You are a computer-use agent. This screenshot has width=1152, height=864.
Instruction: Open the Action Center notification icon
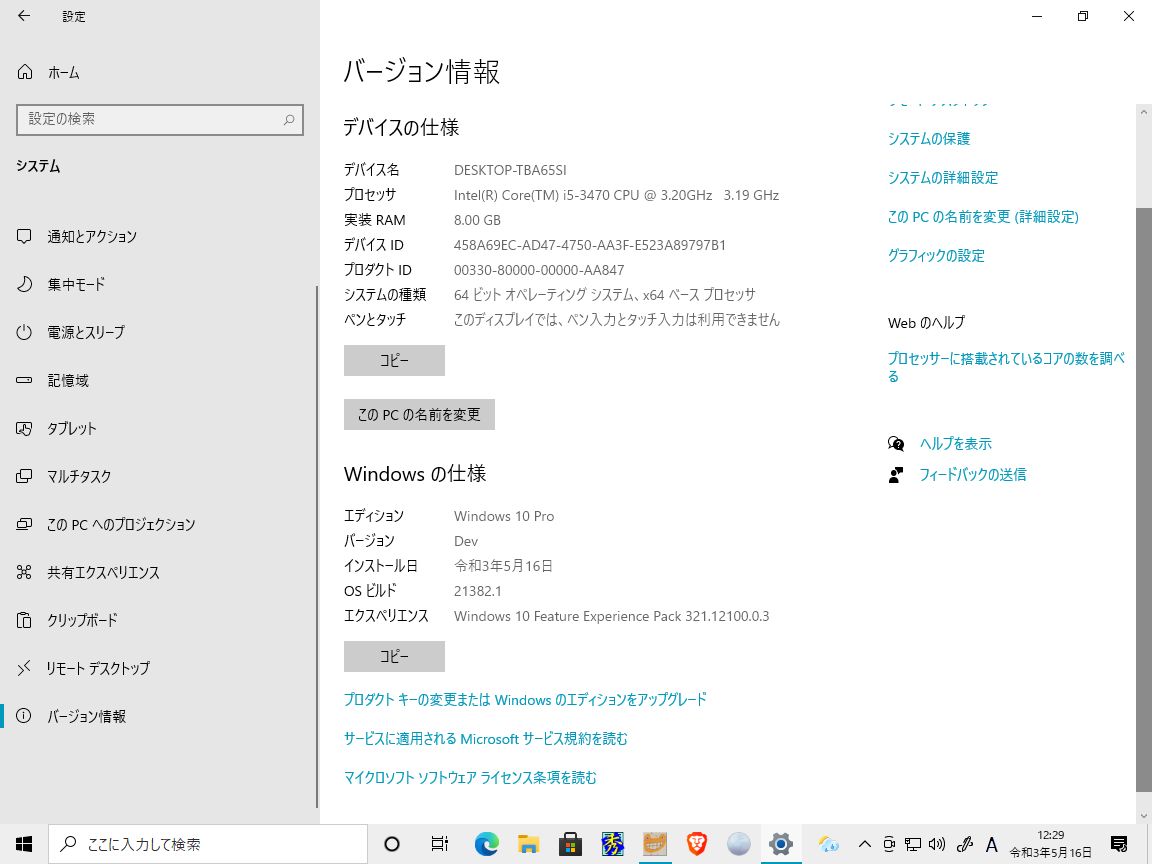tap(1119, 844)
